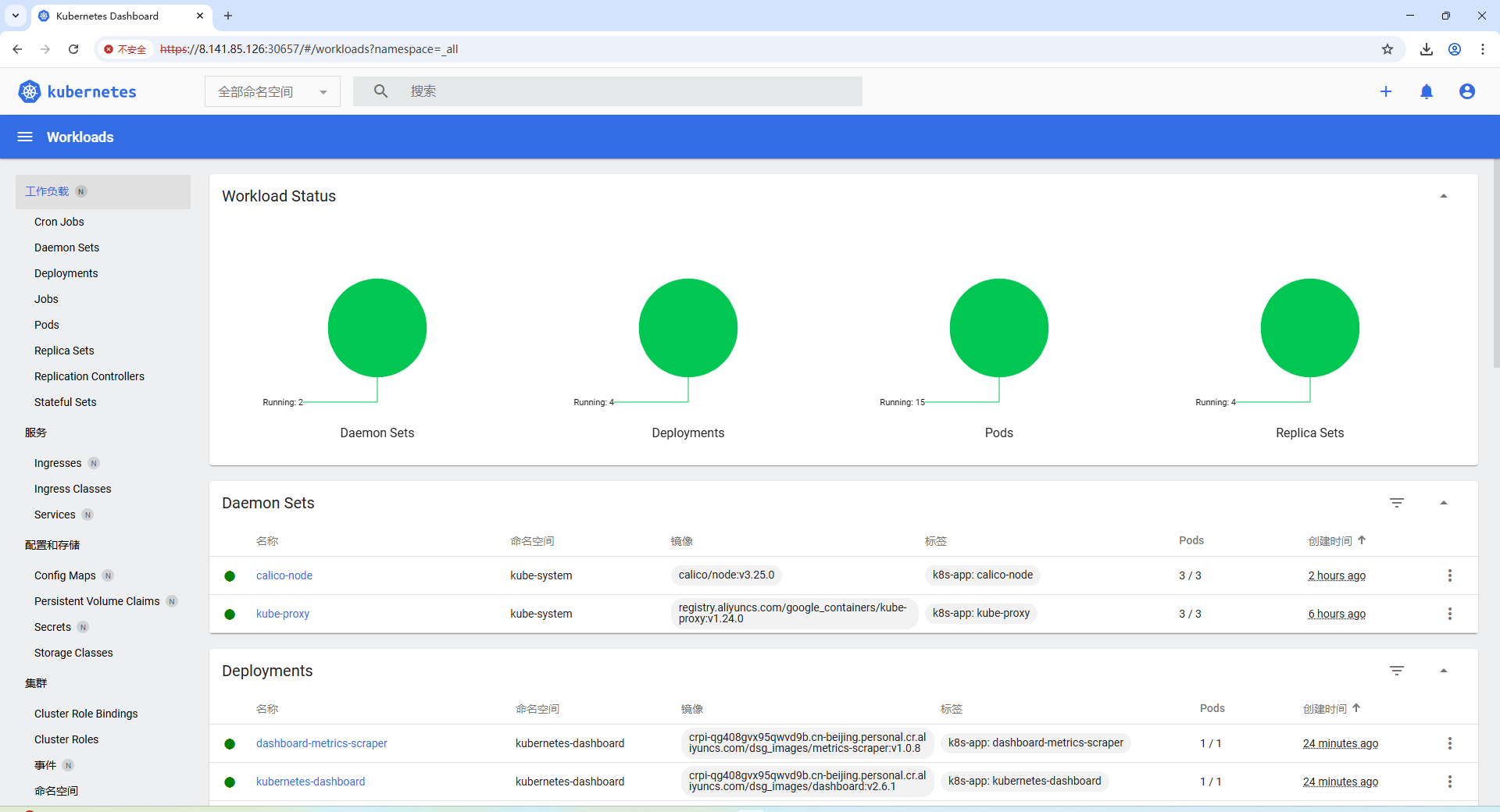
Task: Open filter for Daemon Sets table
Action: tap(1397, 503)
